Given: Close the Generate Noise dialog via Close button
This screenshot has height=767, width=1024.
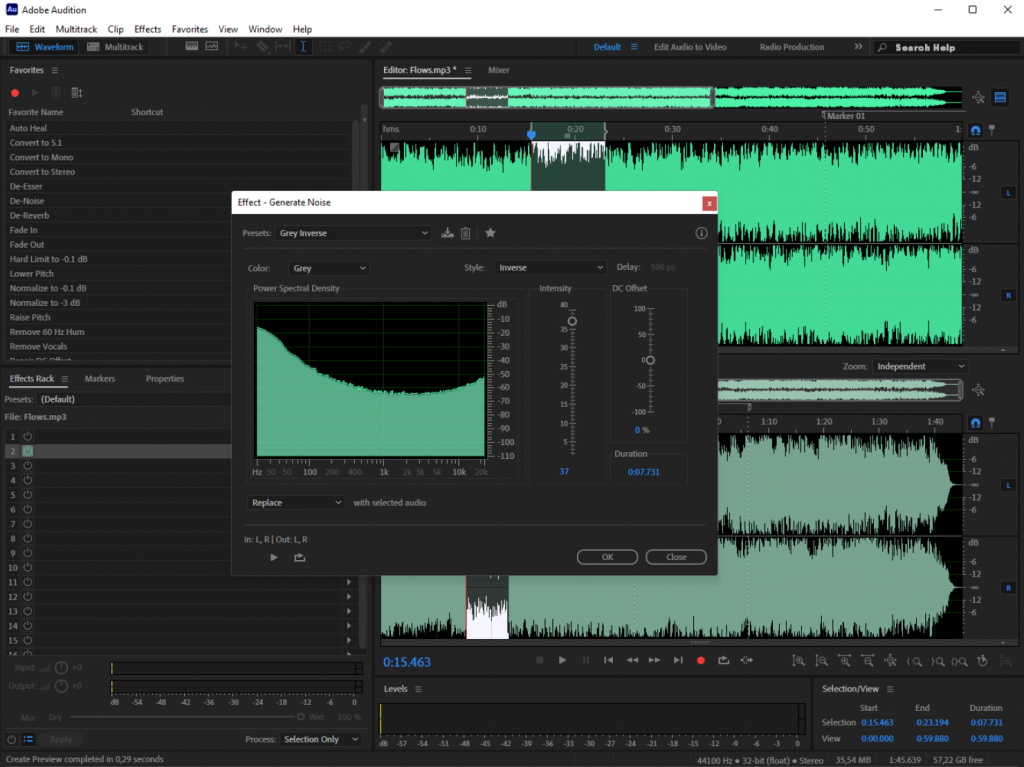Looking at the screenshot, I should coord(676,557).
